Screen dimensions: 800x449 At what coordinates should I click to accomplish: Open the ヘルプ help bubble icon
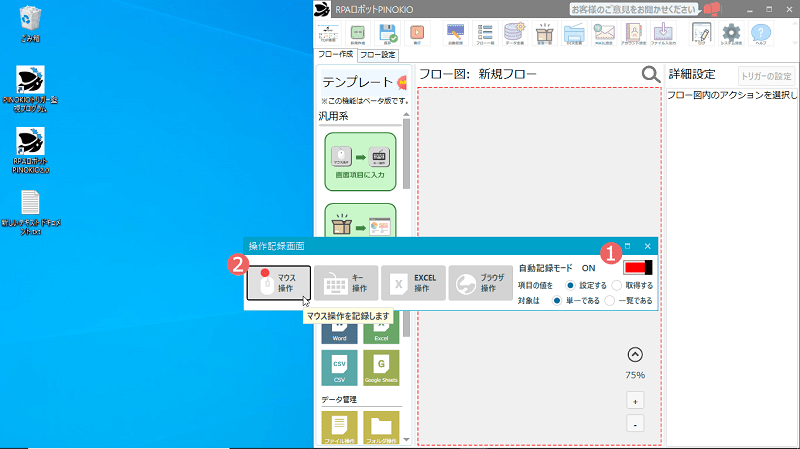tap(761, 34)
